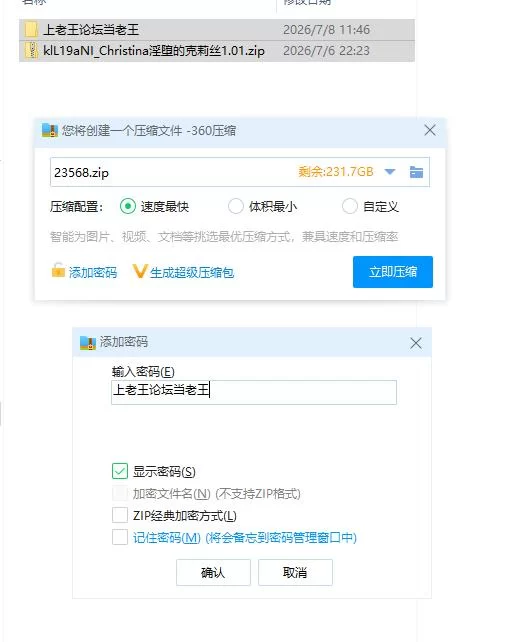This screenshot has width=528, height=642.
Task: Select the 速度最快 radio option
Action: (x=128, y=206)
